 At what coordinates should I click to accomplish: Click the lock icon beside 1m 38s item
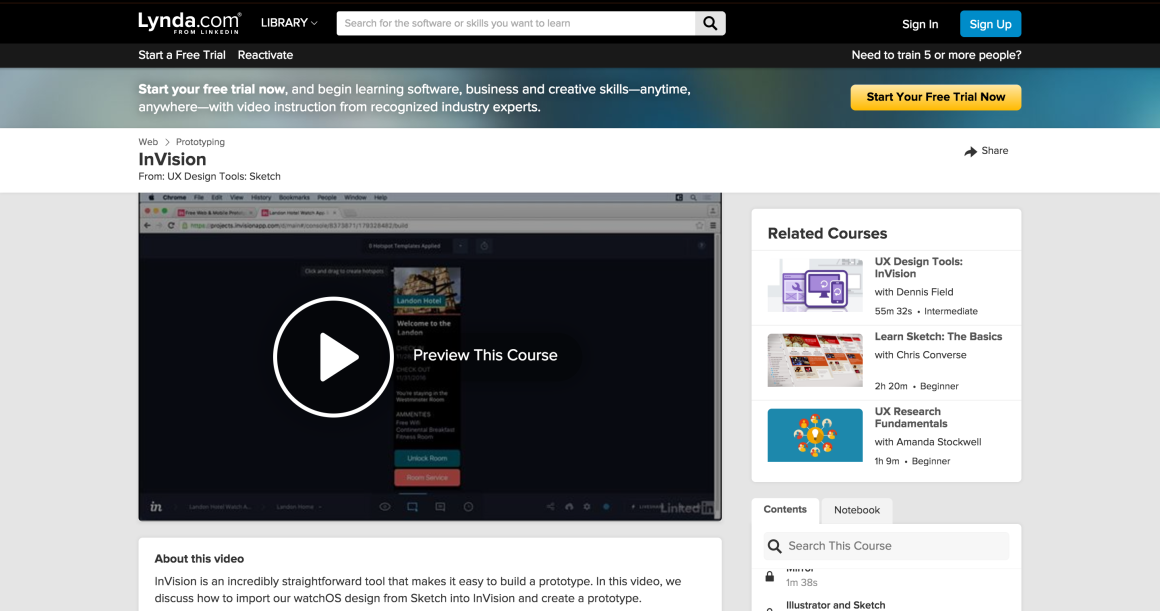pos(769,576)
